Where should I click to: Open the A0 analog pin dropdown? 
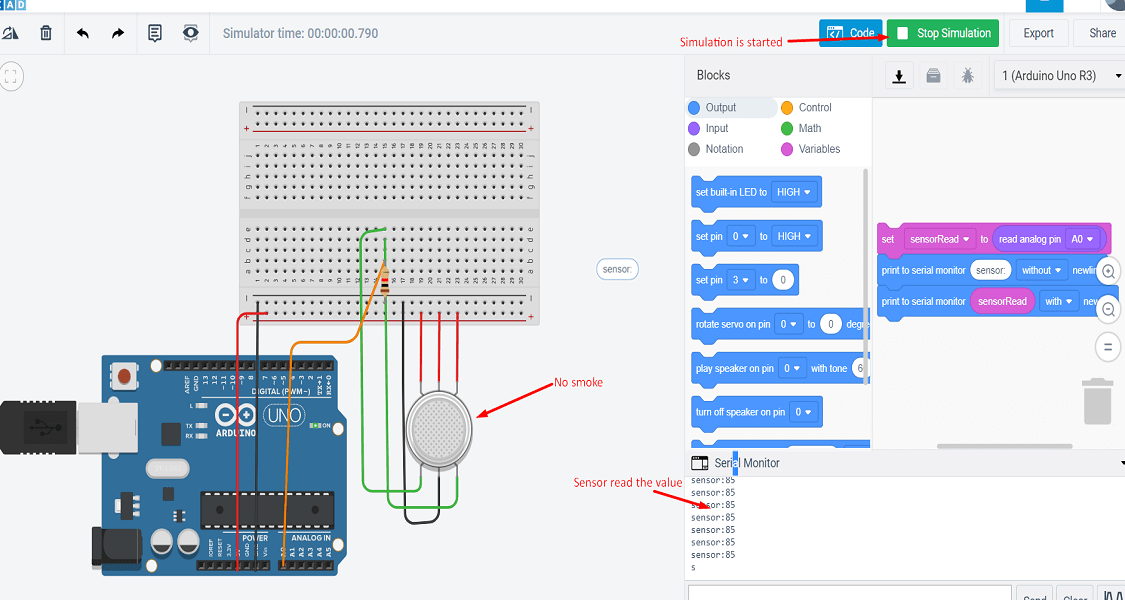pyautogui.click(x=1082, y=239)
